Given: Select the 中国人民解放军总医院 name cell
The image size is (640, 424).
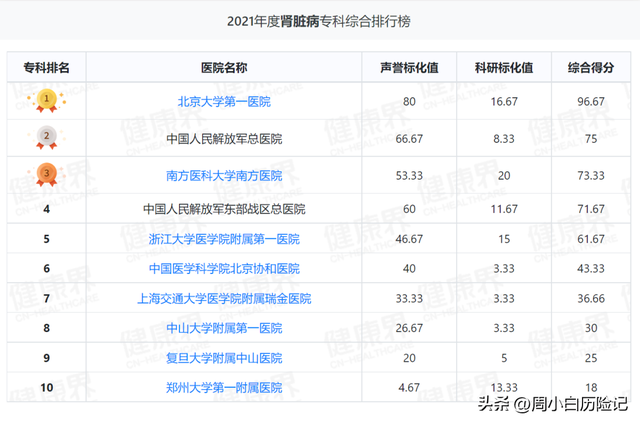Looking at the screenshot, I should click(x=224, y=139).
